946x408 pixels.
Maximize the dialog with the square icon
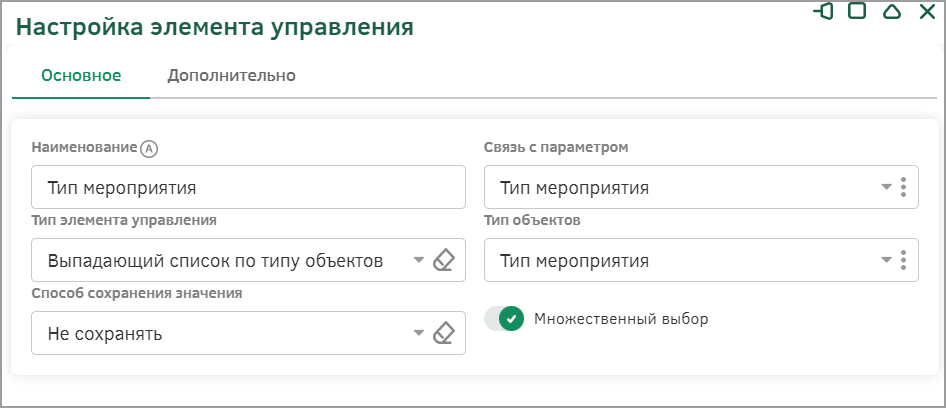[x=857, y=11]
